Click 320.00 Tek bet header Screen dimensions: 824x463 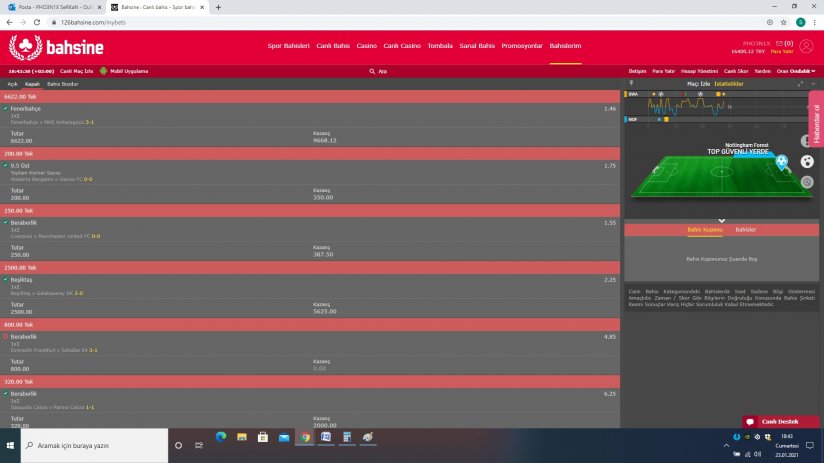(310, 382)
